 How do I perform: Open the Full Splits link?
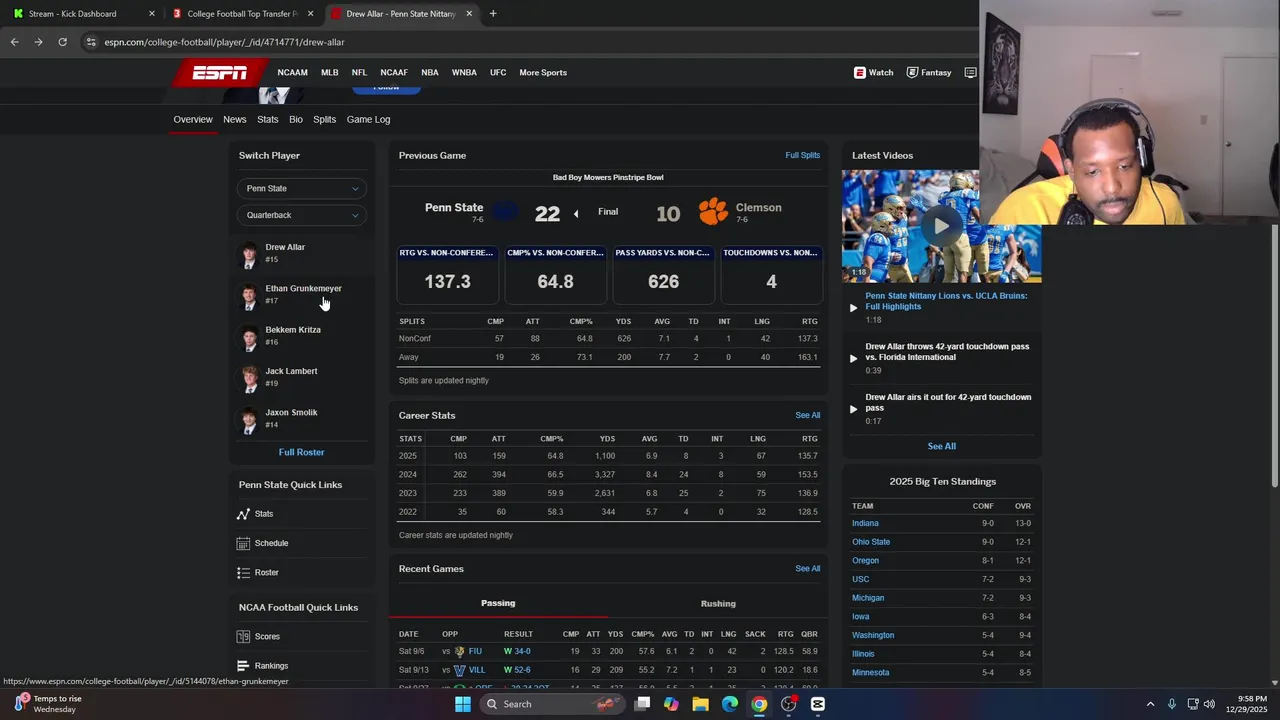[x=802, y=155]
